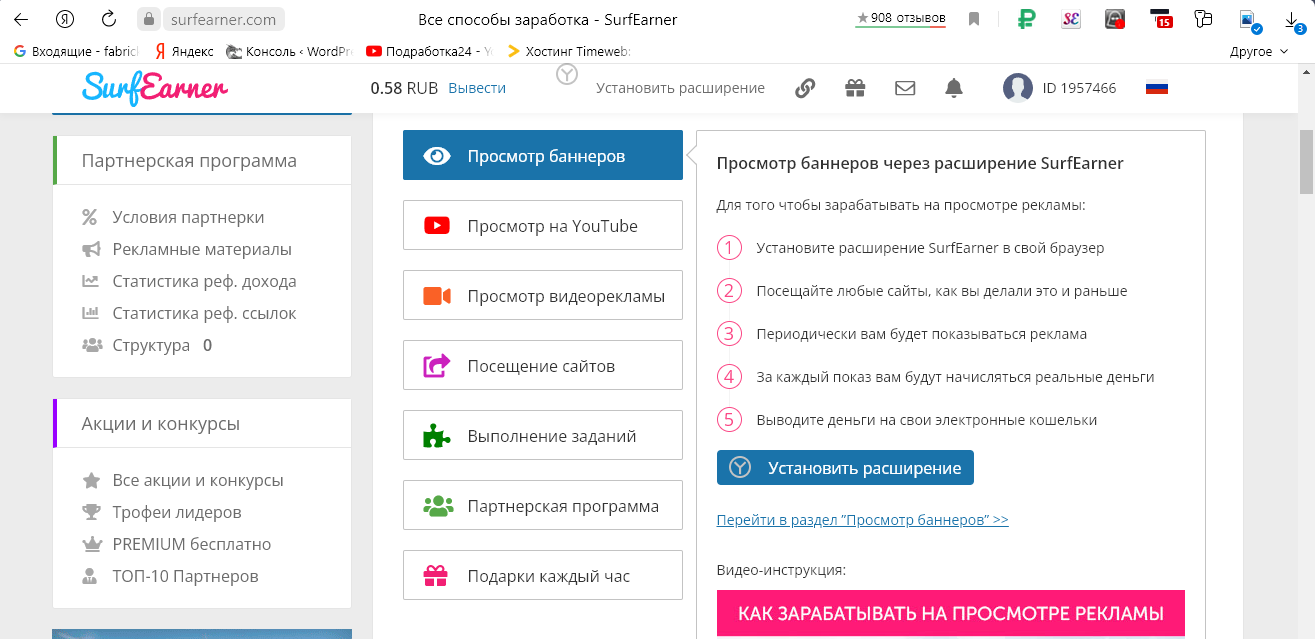This screenshot has width=1315, height=639.
Task: Click the 0.58 RUB balance
Action: [x=404, y=88]
